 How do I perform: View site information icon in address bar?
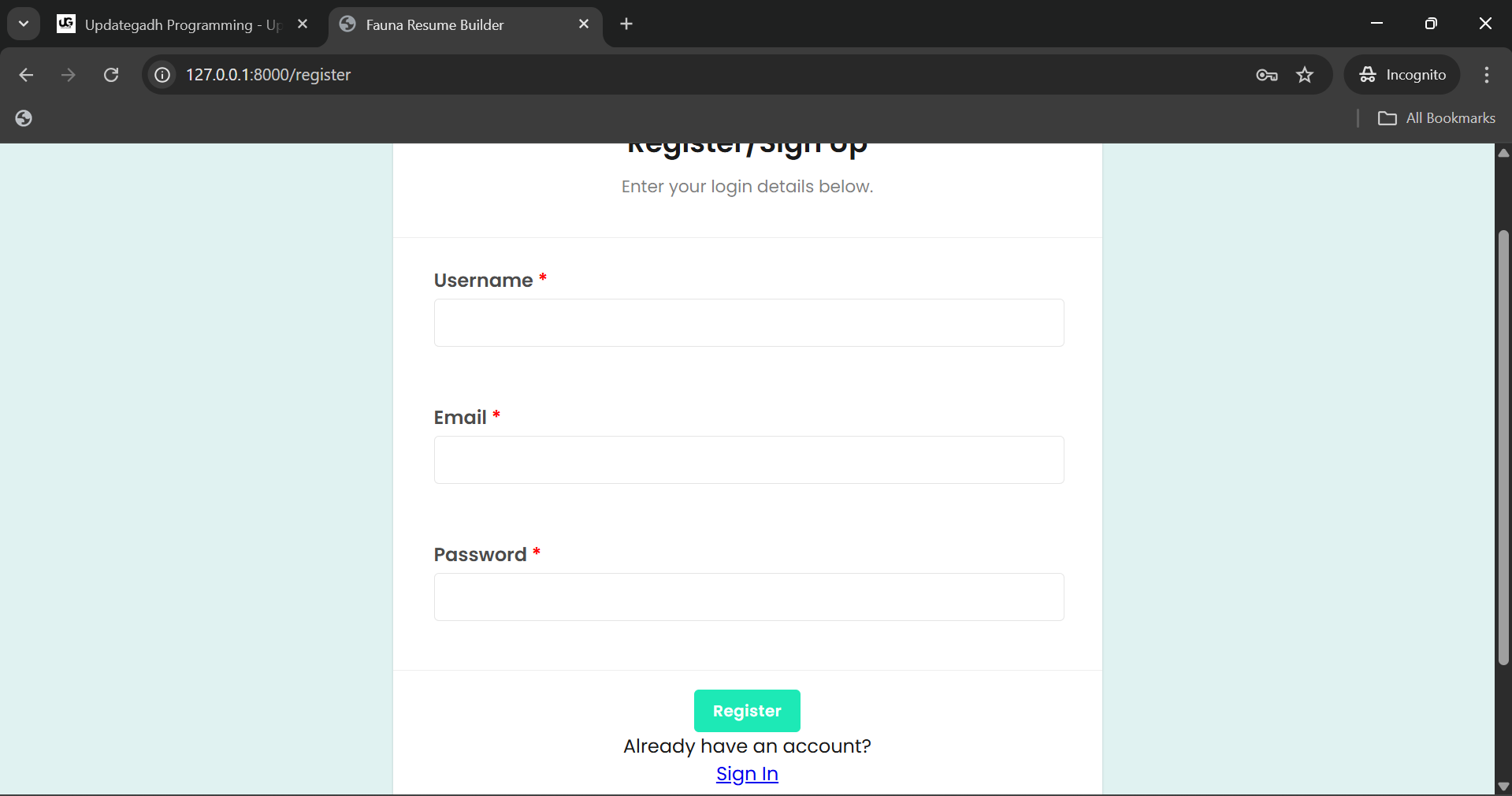coord(162,75)
